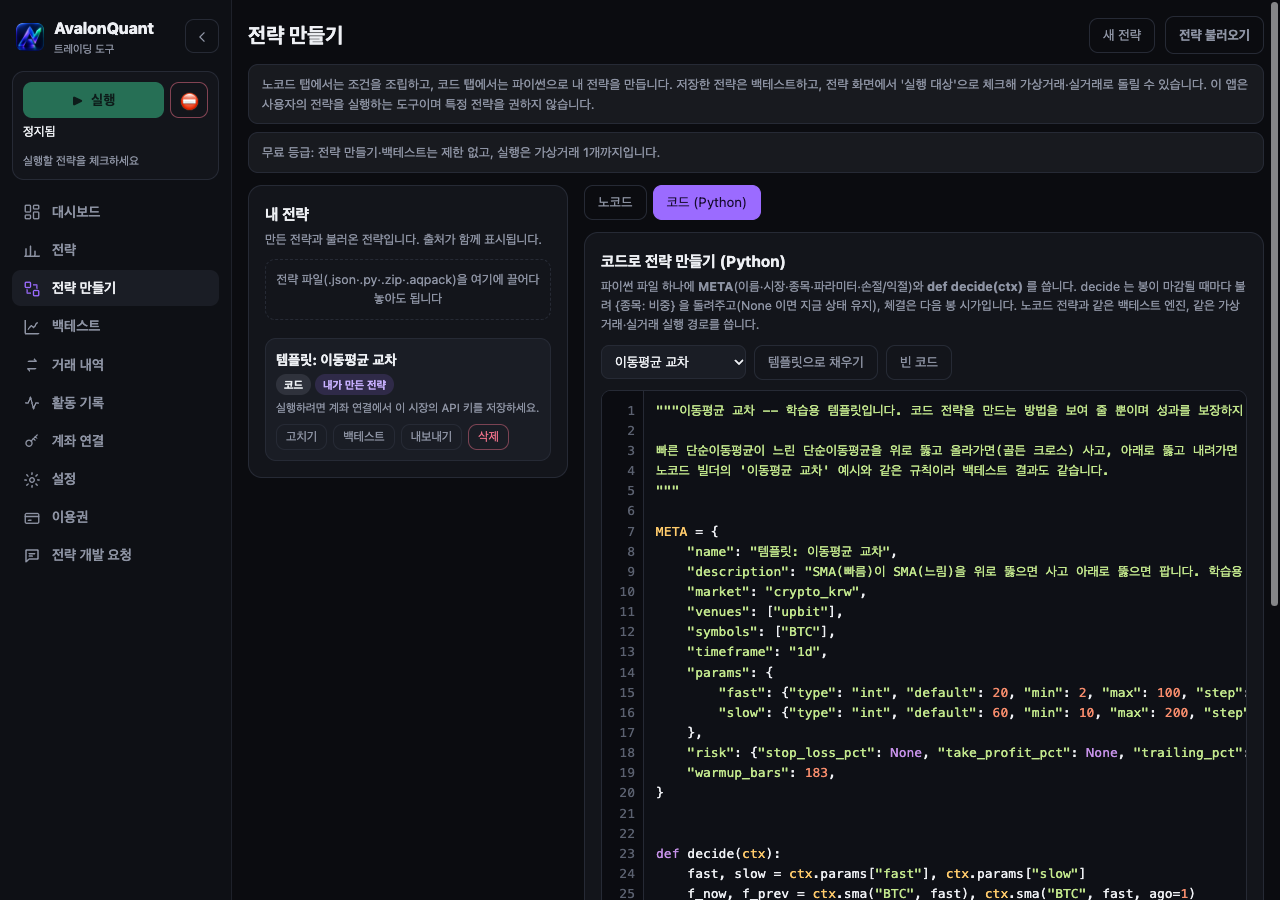
Task: Open 거래 내역 in the sidebar
Action: click(x=115, y=365)
